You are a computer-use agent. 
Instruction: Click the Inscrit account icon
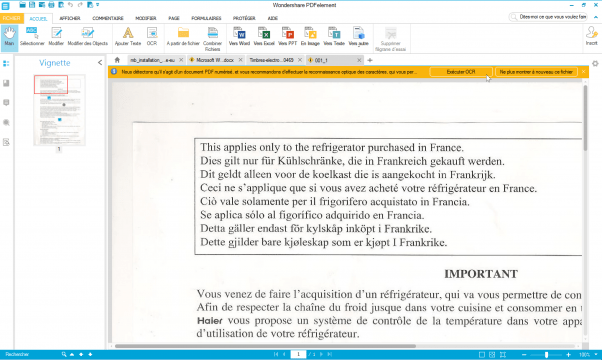592,36
